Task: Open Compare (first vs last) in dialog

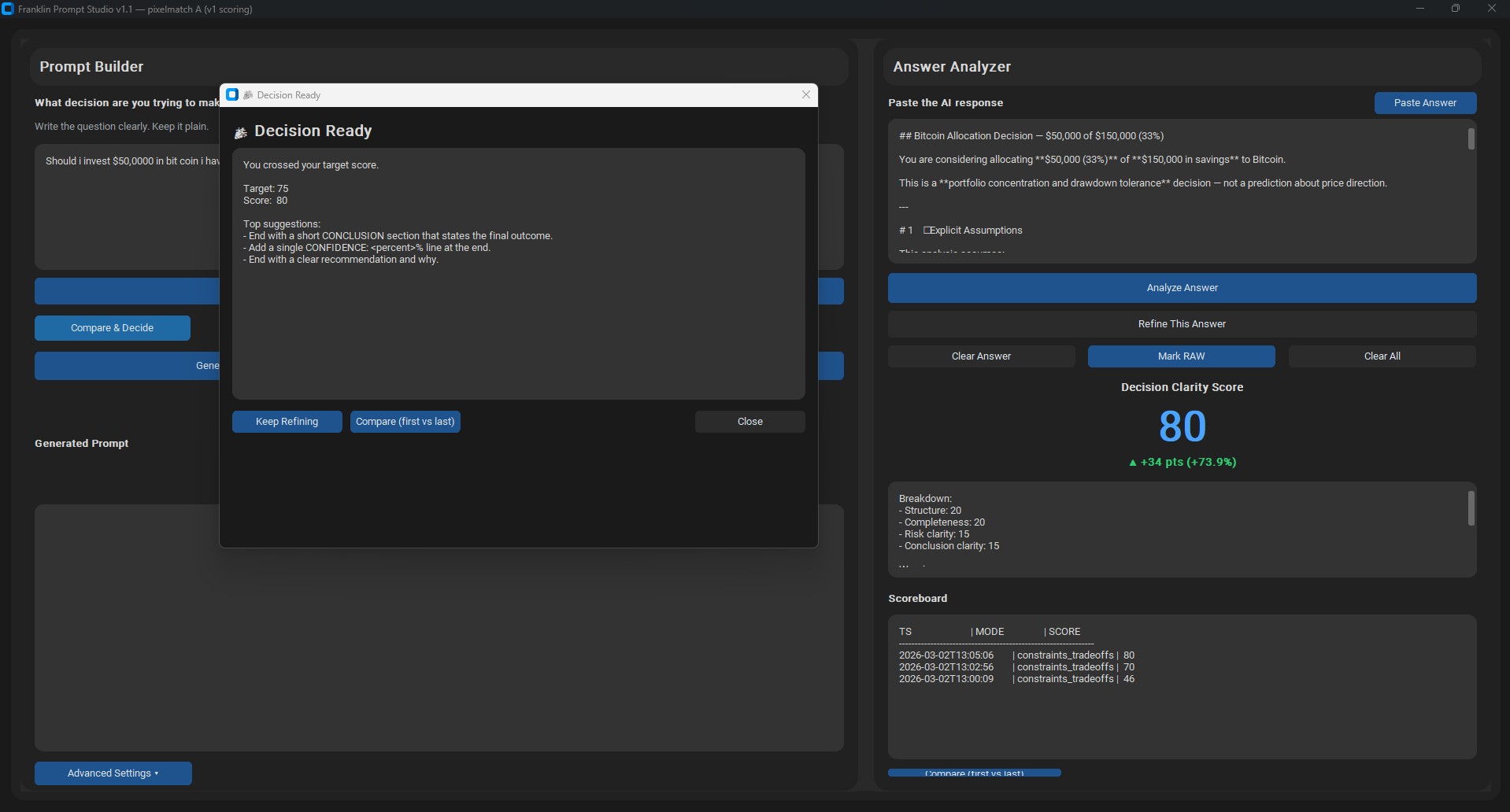Action: point(405,422)
